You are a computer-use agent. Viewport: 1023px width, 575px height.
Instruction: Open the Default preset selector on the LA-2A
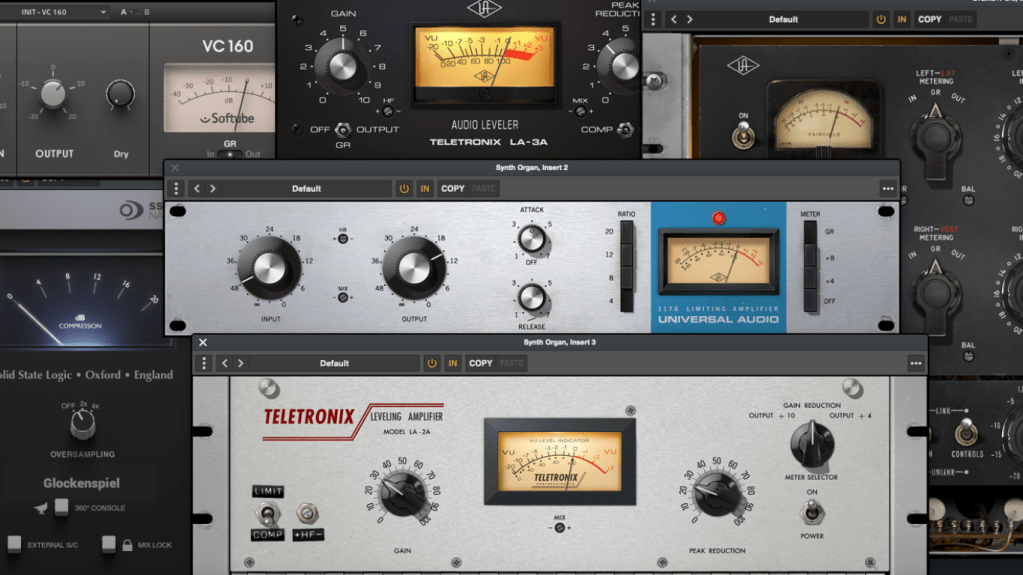tap(334, 363)
